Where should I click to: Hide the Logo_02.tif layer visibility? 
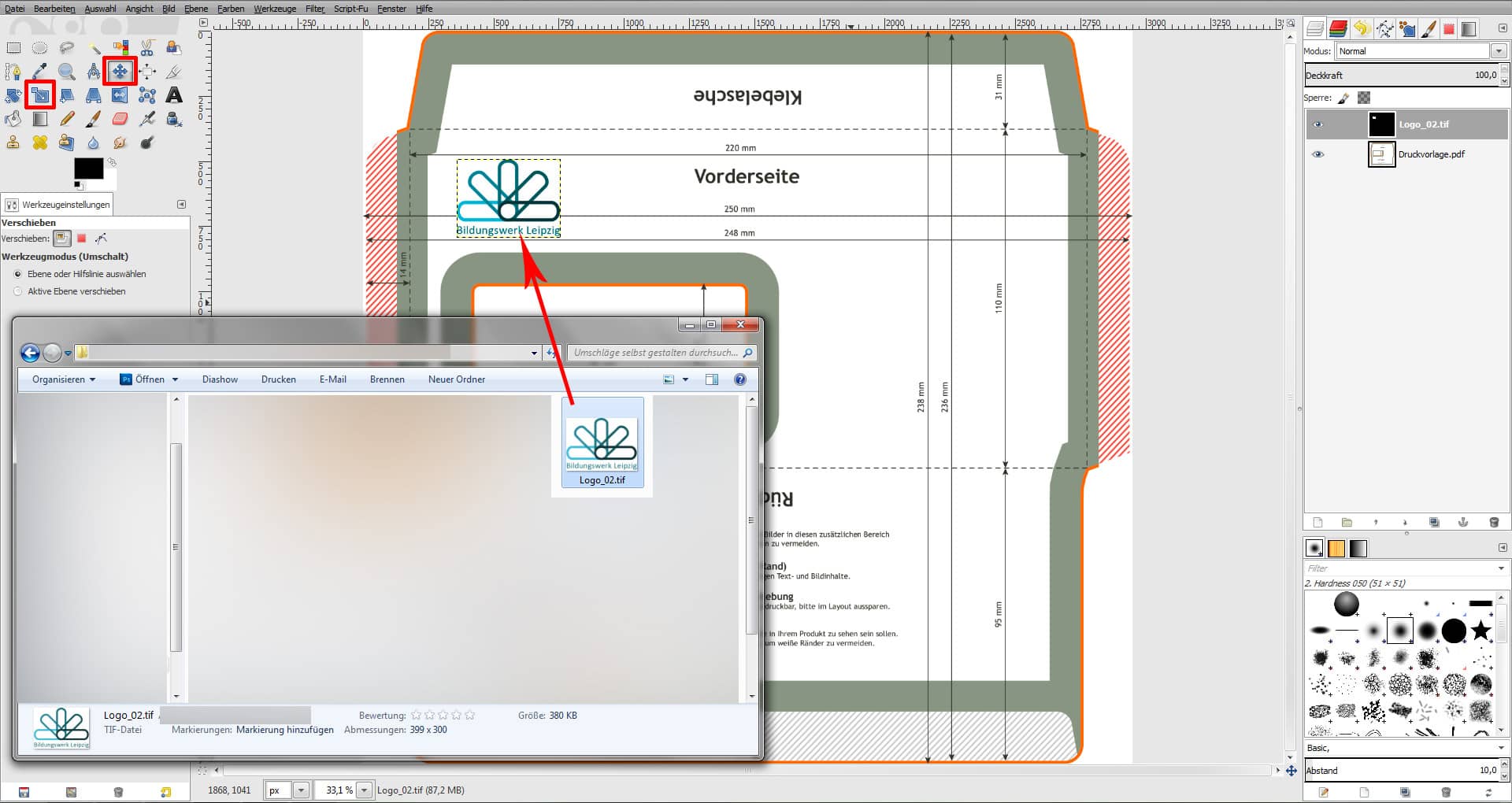pyautogui.click(x=1317, y=124)
